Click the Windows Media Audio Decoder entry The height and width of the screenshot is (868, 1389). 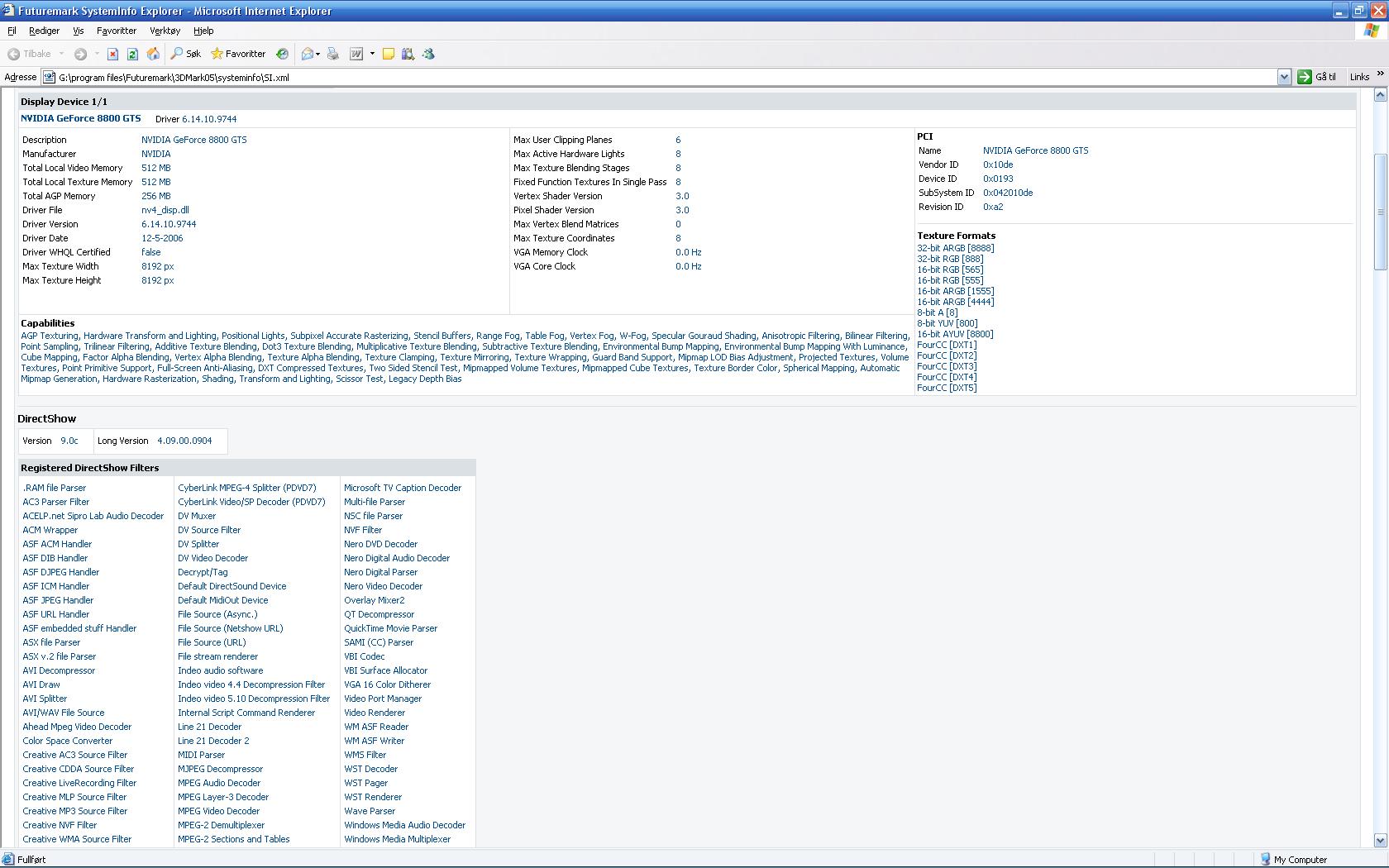[x=405, y=825]
